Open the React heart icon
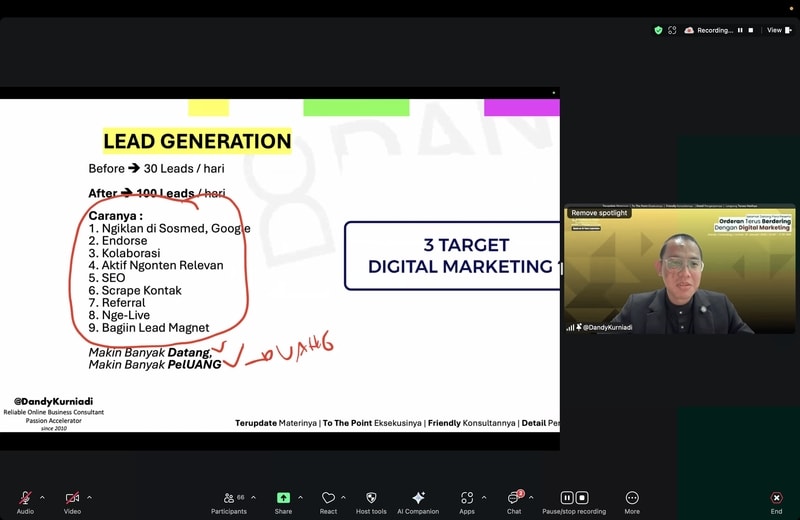Image resolution: width=800 pixels, height=520 pixels. point(328,498)
